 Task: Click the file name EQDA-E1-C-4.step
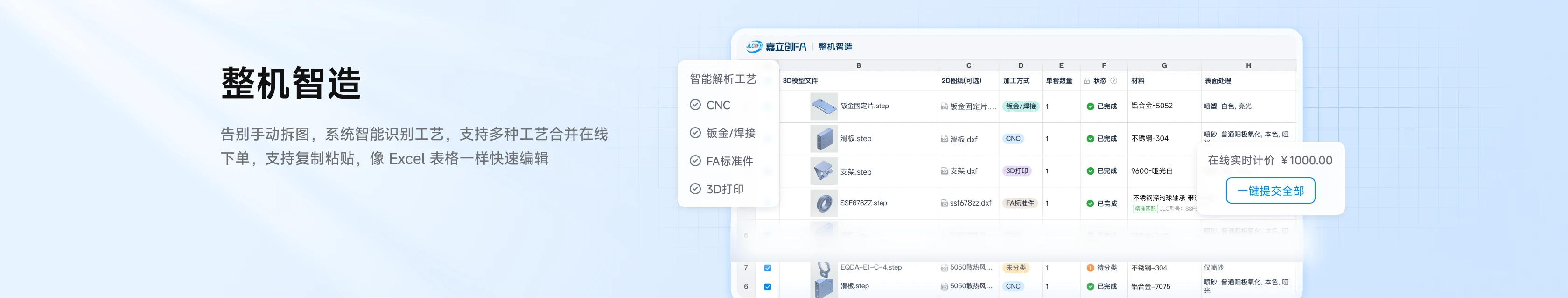870,268
